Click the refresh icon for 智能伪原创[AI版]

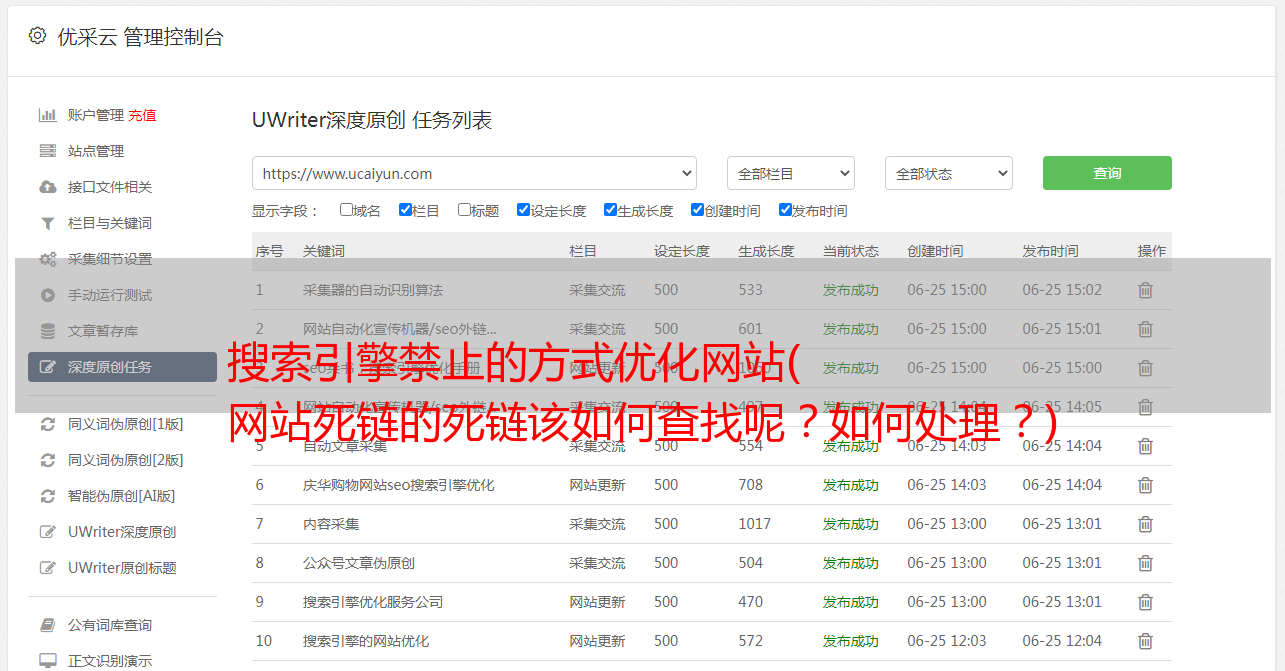[x=47, y=496]
